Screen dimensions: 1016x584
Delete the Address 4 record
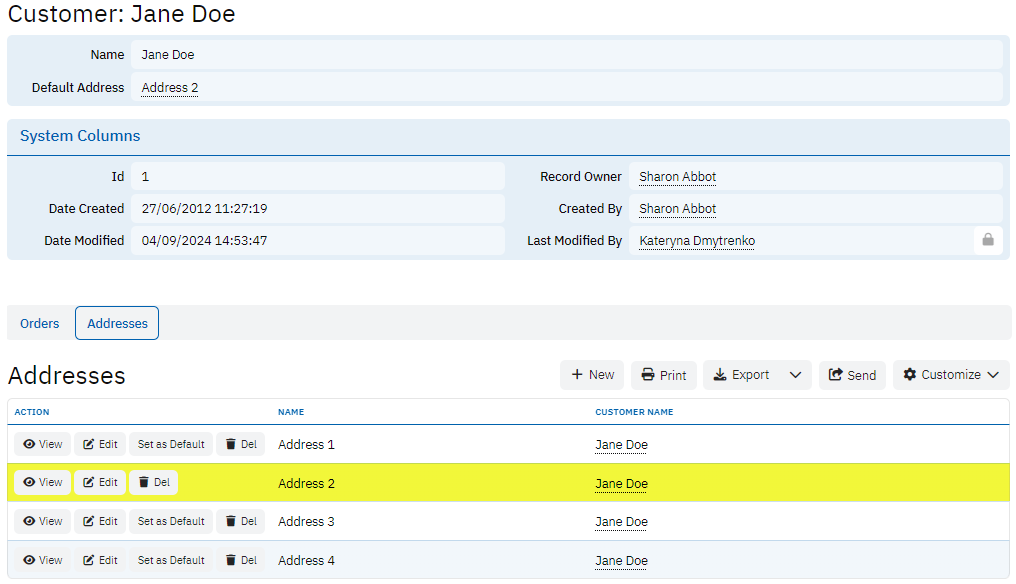[x=240, y=560]
